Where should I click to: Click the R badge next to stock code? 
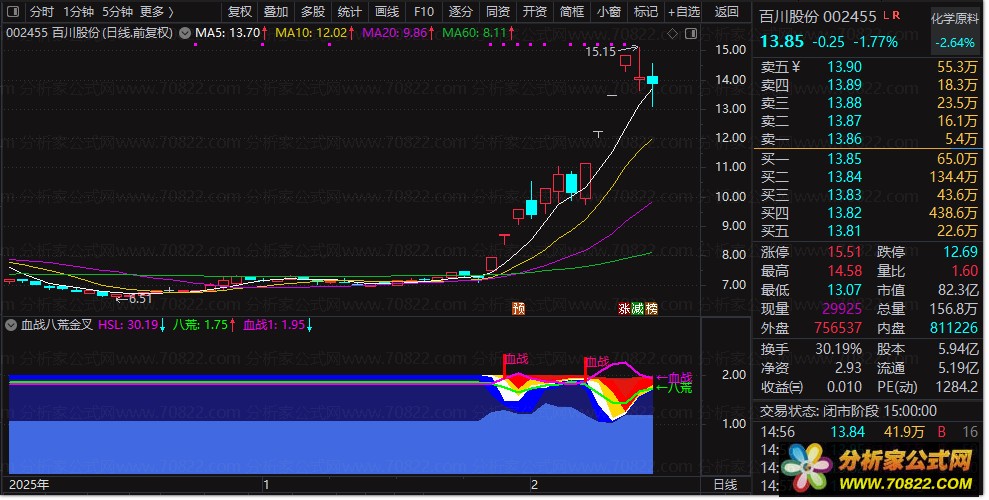pyautogui.click(x=896, y=15)
